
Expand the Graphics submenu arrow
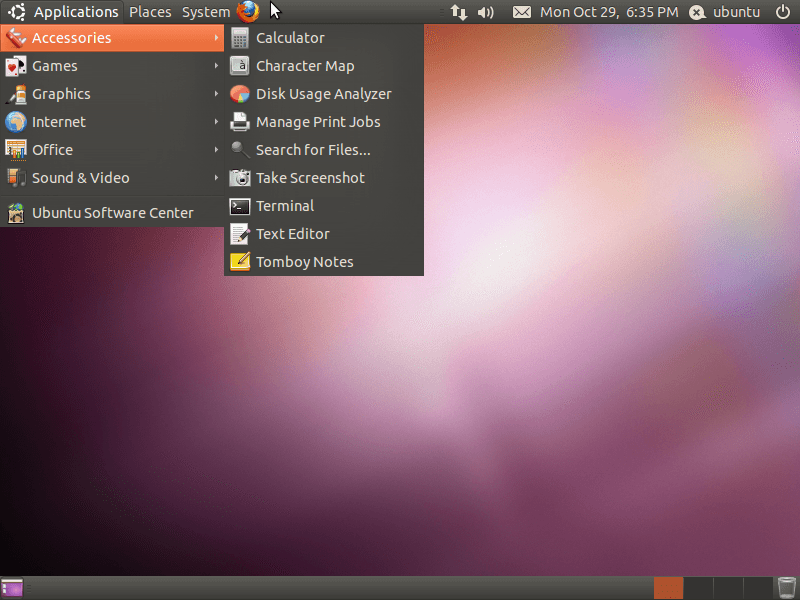coord(216,94)
